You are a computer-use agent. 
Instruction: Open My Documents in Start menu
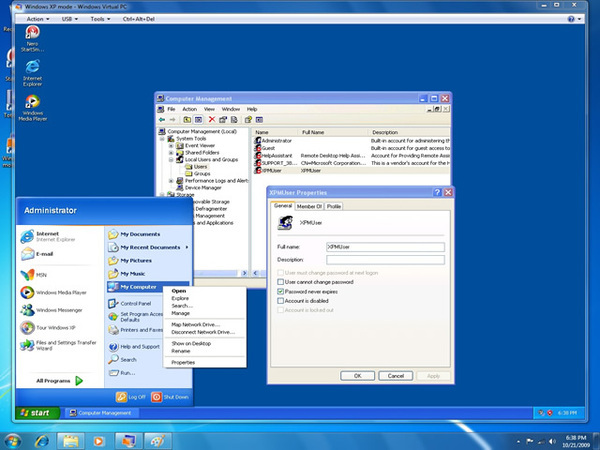(x=134, y=234)
